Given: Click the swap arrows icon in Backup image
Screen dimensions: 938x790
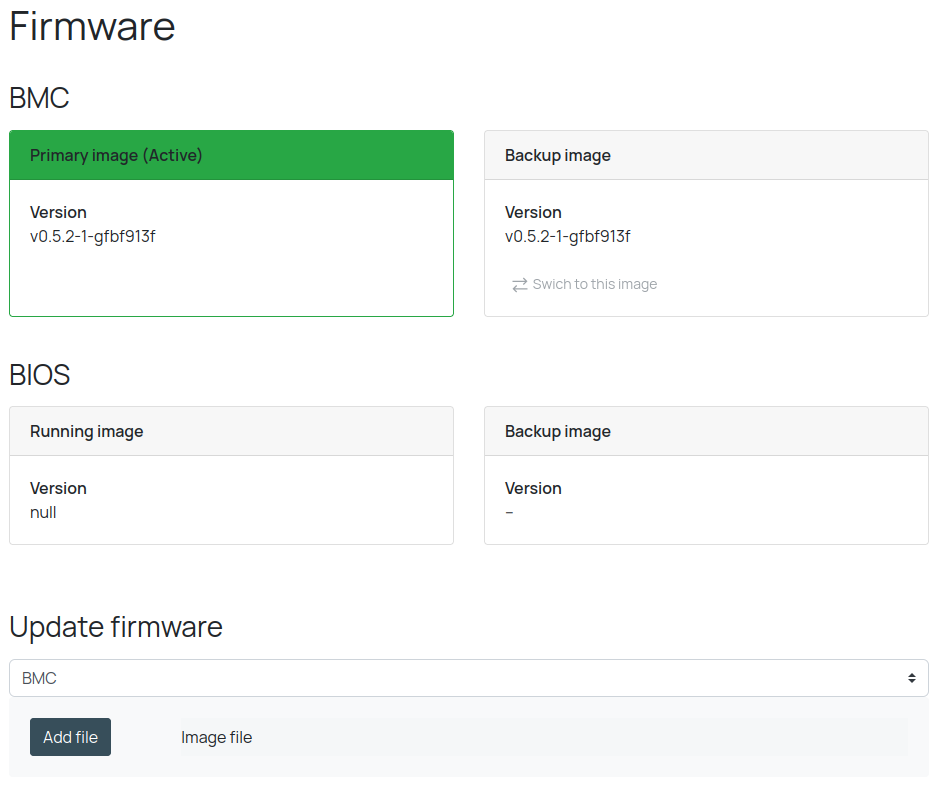Looking at the screenshot, I should click(519, 285).
